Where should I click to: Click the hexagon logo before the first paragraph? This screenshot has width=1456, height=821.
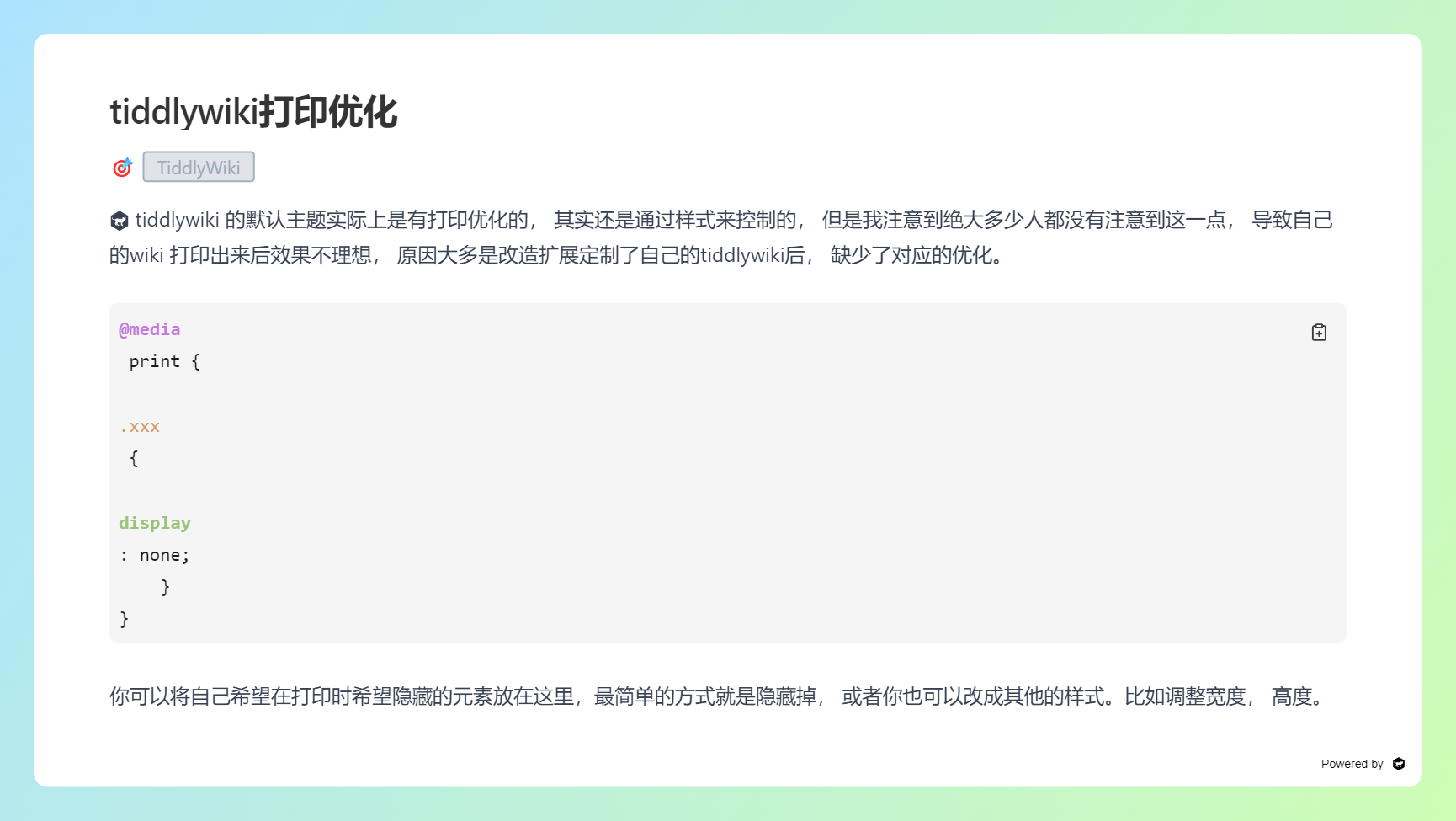click(x=120, y=221)
